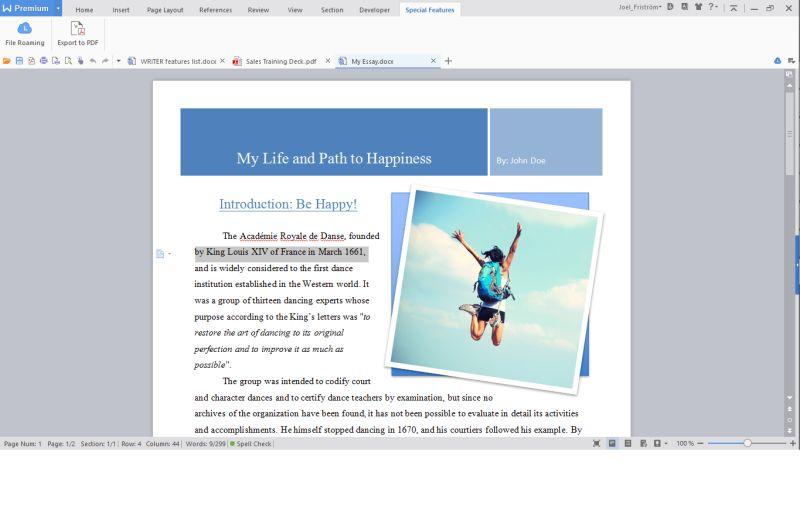
Task: Click the Page: 1/2 status entry
Action: tap(61, 444)
